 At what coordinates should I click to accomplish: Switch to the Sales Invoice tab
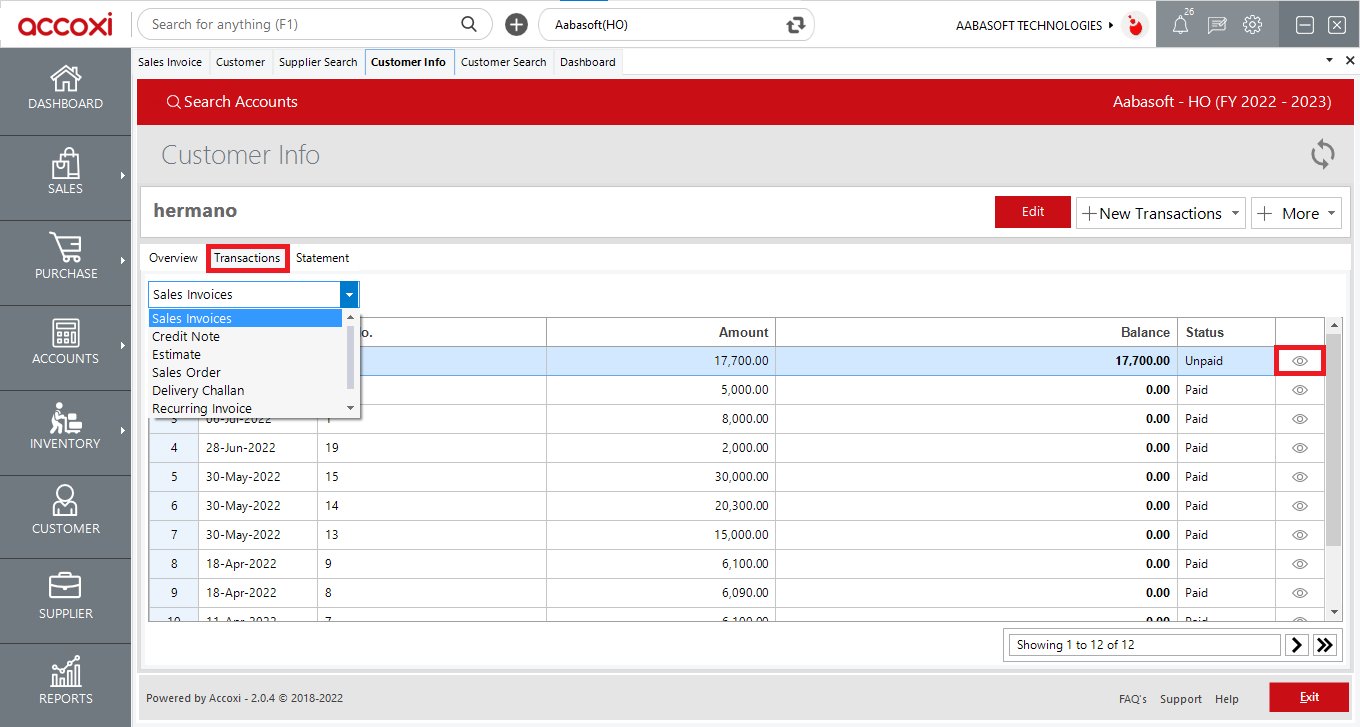point(170,62)
